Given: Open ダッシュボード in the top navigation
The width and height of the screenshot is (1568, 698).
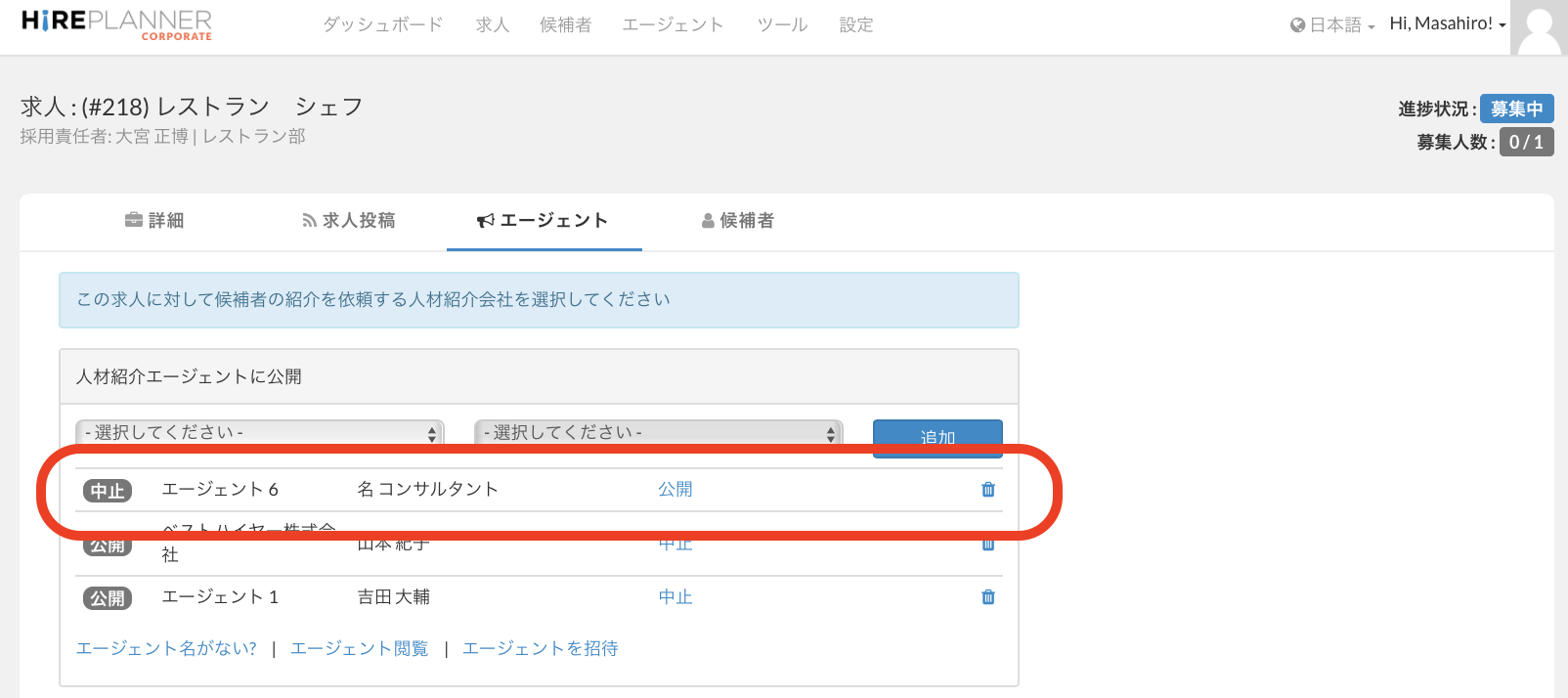Looking at the screenshot, I should pyautogui.click(x=382, y=25).
